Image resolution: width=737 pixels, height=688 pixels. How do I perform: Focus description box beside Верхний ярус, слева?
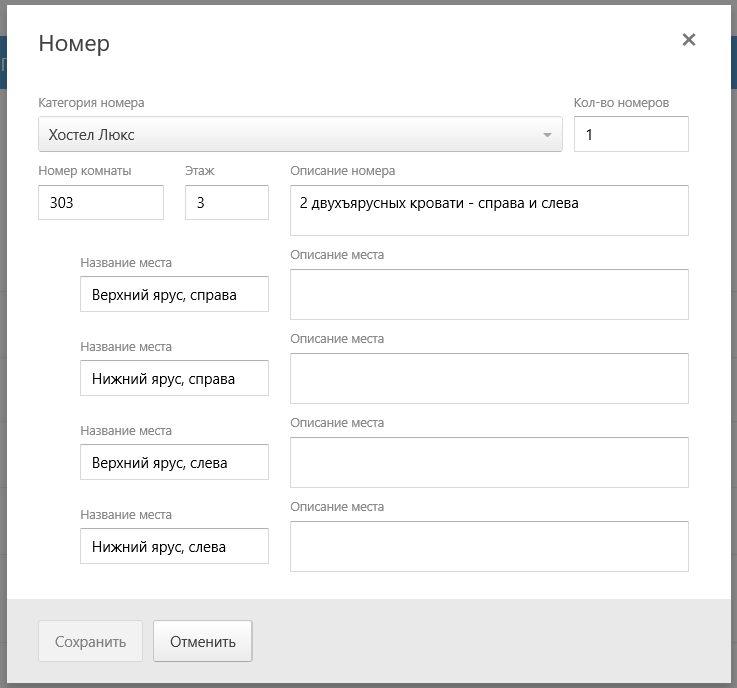point(488,462)
